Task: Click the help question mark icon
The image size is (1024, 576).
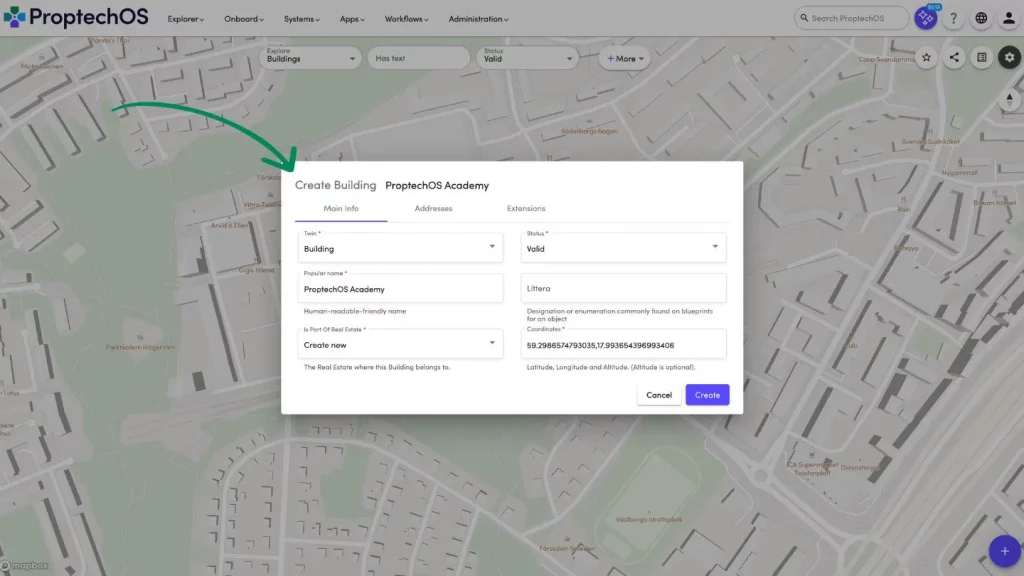Action: tap(954, 18)
